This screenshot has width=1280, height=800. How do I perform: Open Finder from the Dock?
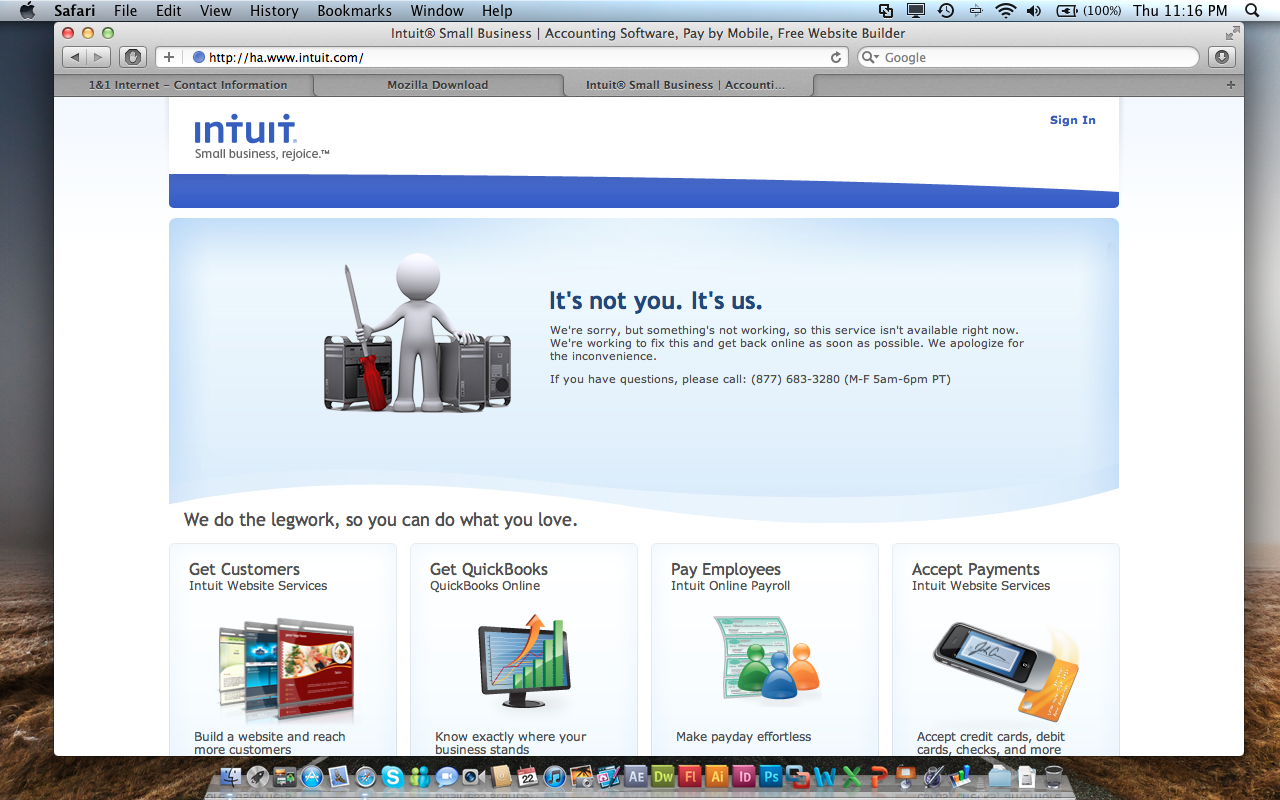pos(231,776)
